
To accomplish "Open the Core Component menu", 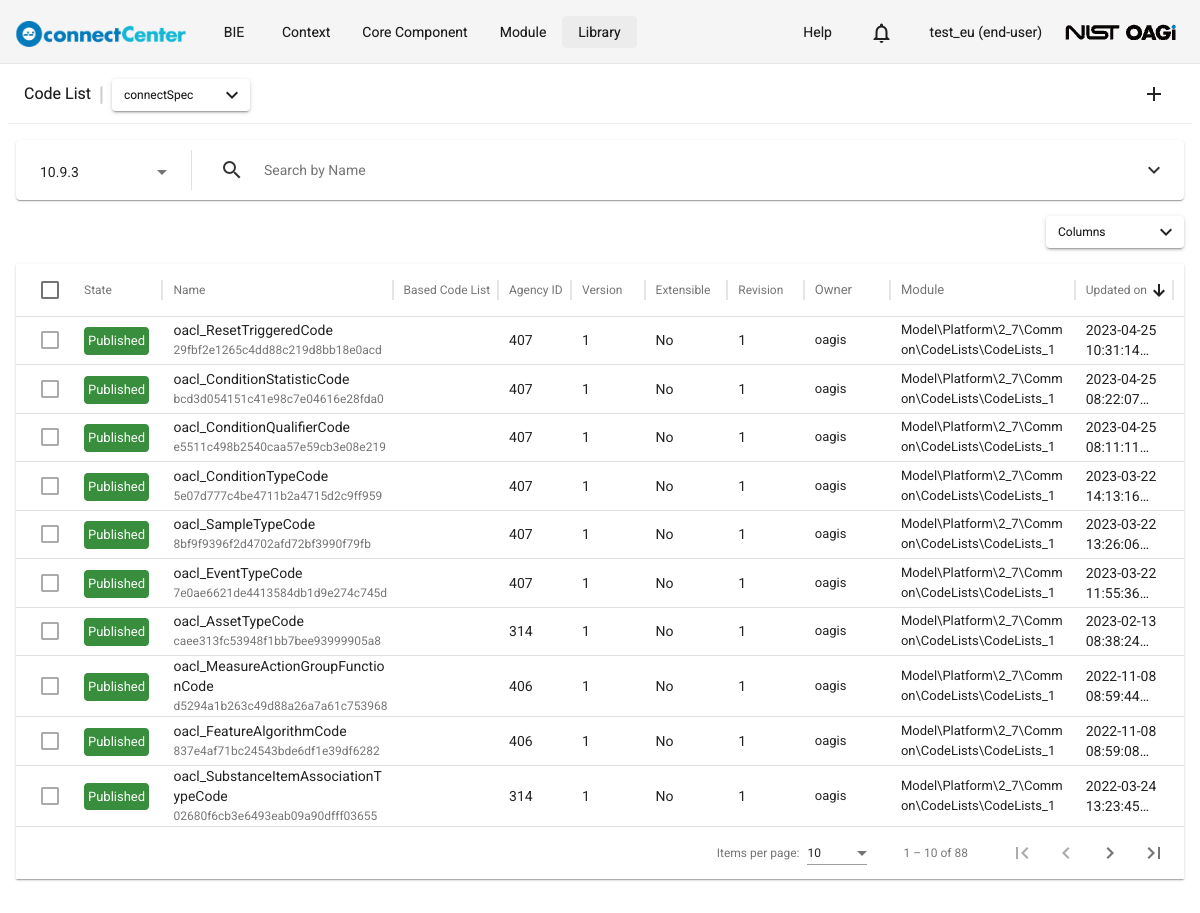I will (x=415, y=32).
